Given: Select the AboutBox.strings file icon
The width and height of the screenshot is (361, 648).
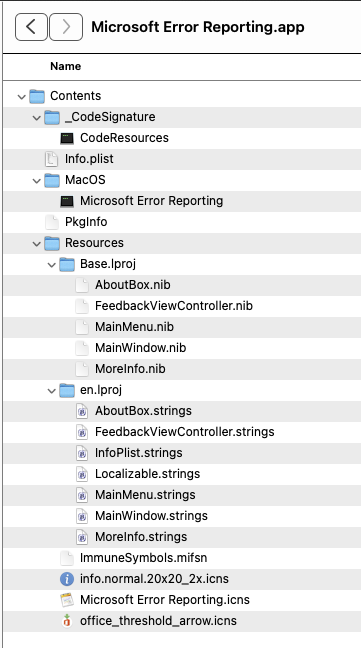Looking at the screenshot, I should pyautogui.click(x=82, y=411).
